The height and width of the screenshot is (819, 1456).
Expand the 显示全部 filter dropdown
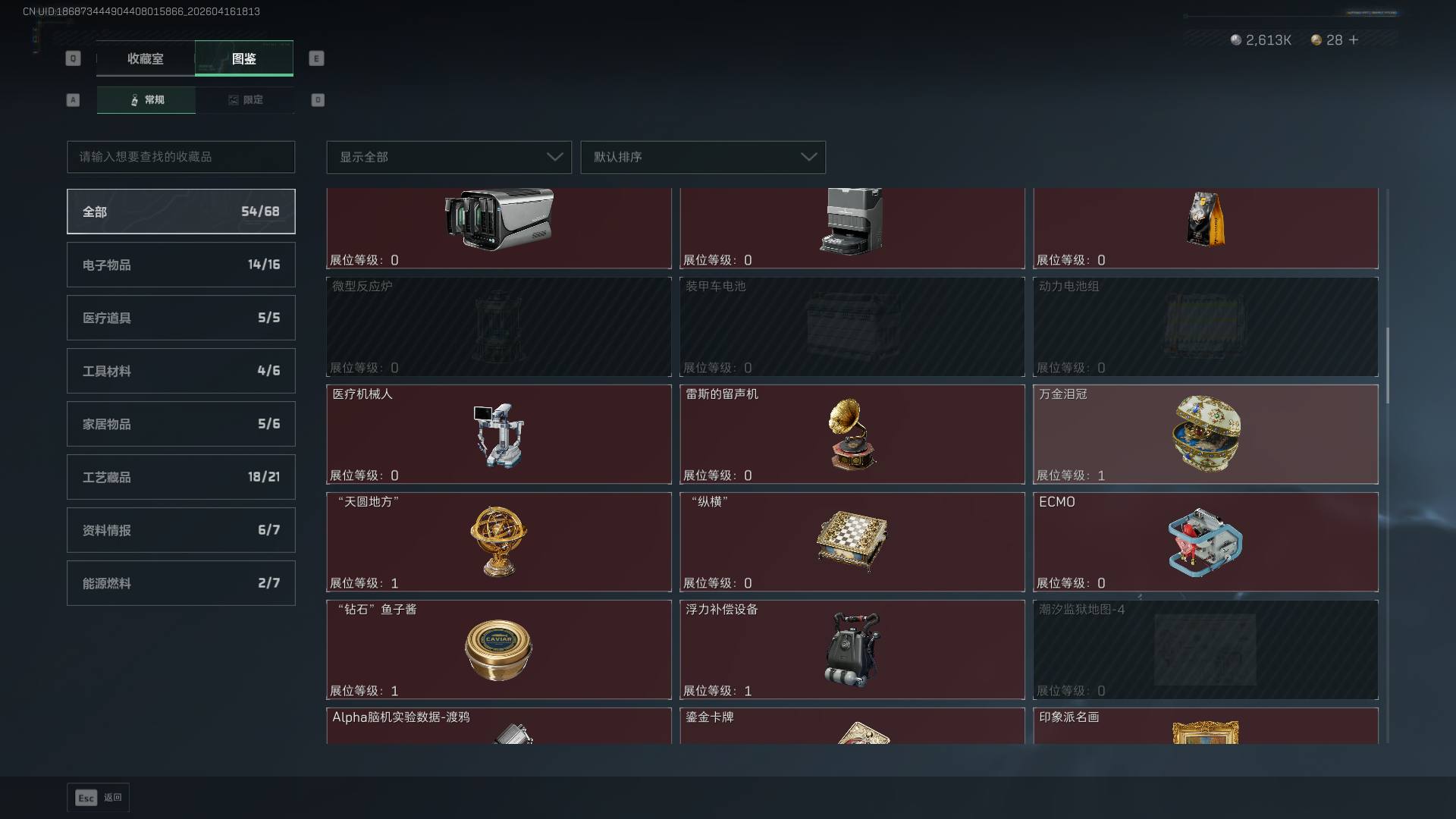point(449,157)
